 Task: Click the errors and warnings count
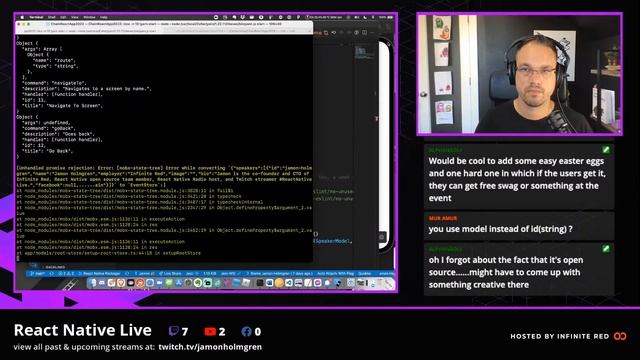click(67, 273)
